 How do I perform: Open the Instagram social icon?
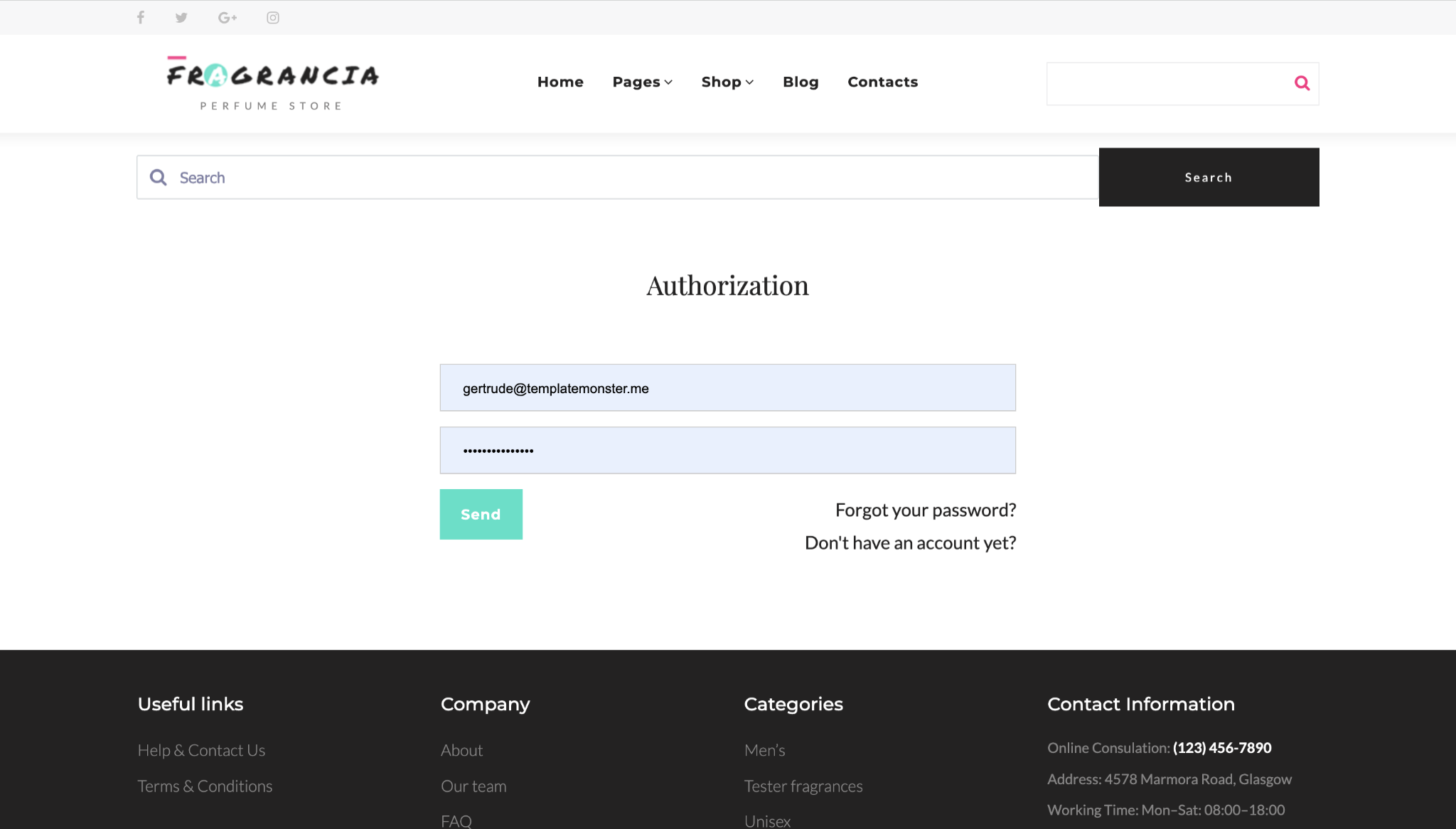(x=273, y=18)
